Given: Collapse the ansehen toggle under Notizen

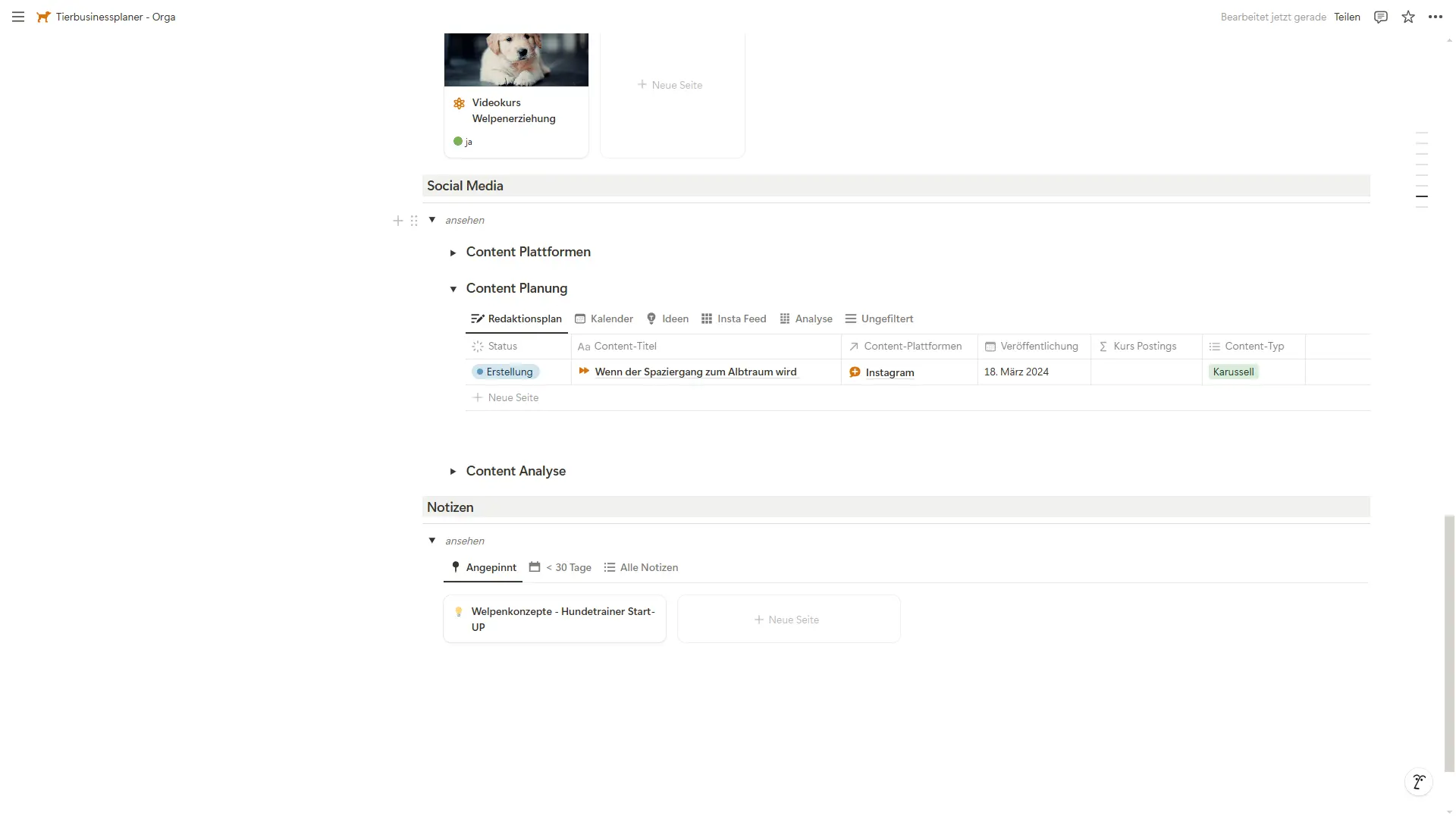Looking at the screenshot, I should point(432,541).
